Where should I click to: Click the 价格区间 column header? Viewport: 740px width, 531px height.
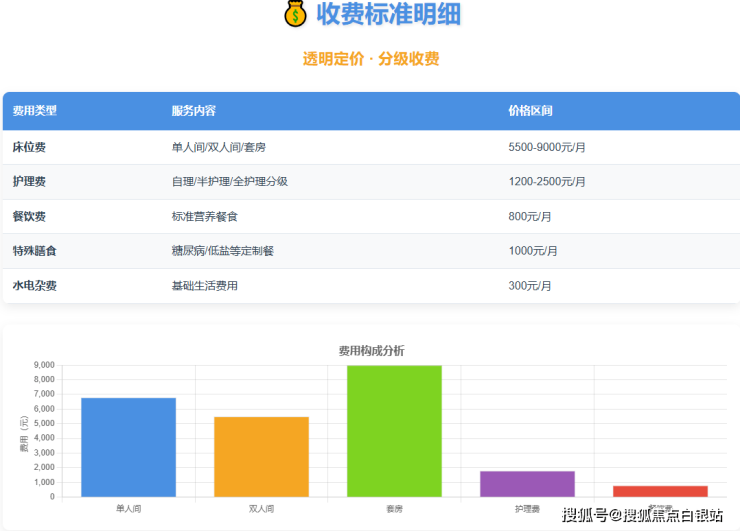(x=531, y=111)
